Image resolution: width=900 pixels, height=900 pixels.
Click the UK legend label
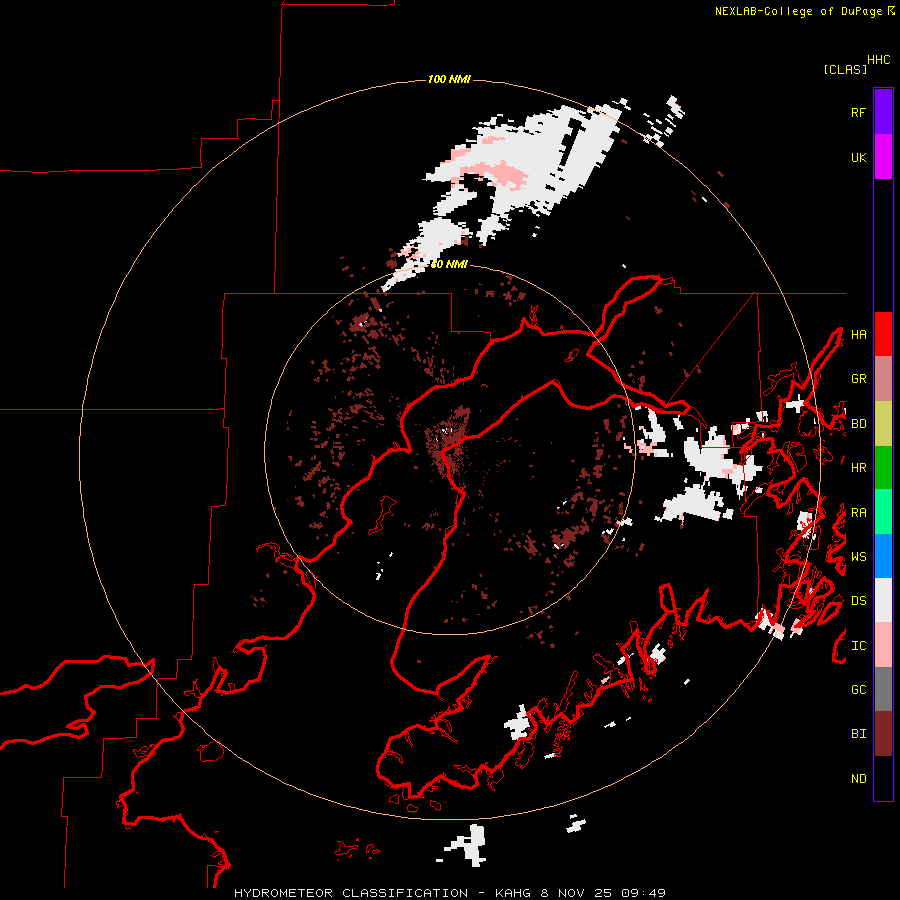pos(858,157)
